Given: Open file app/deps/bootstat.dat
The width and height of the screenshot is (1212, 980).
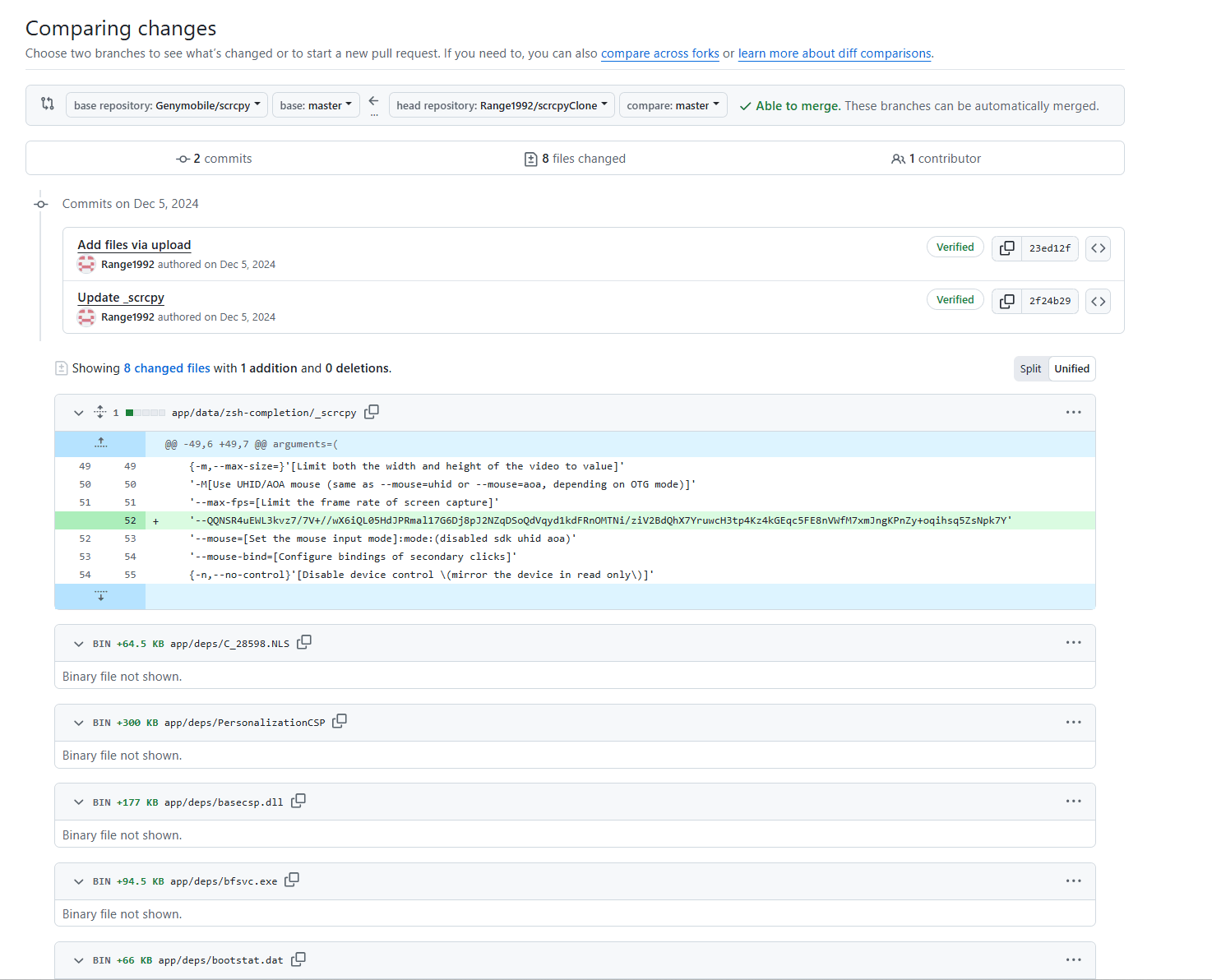Looking at the screenshot, I should 220,960.
